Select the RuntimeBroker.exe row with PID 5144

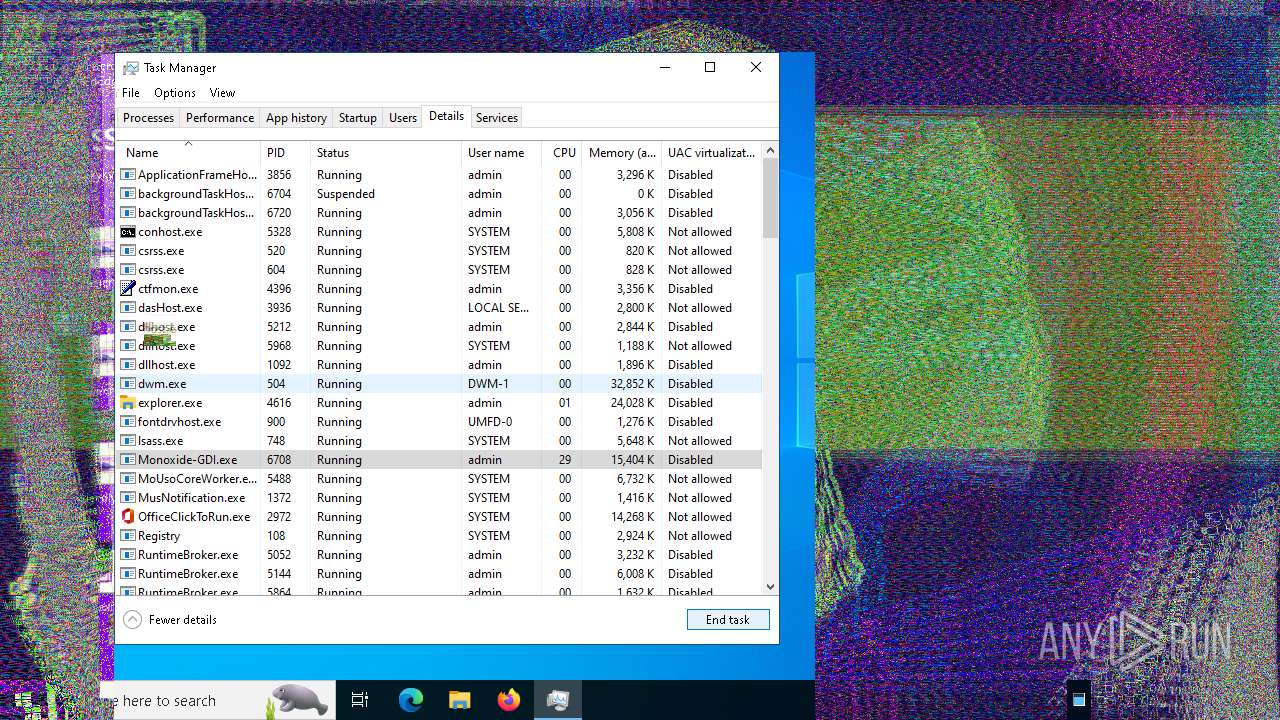point(440,574)
